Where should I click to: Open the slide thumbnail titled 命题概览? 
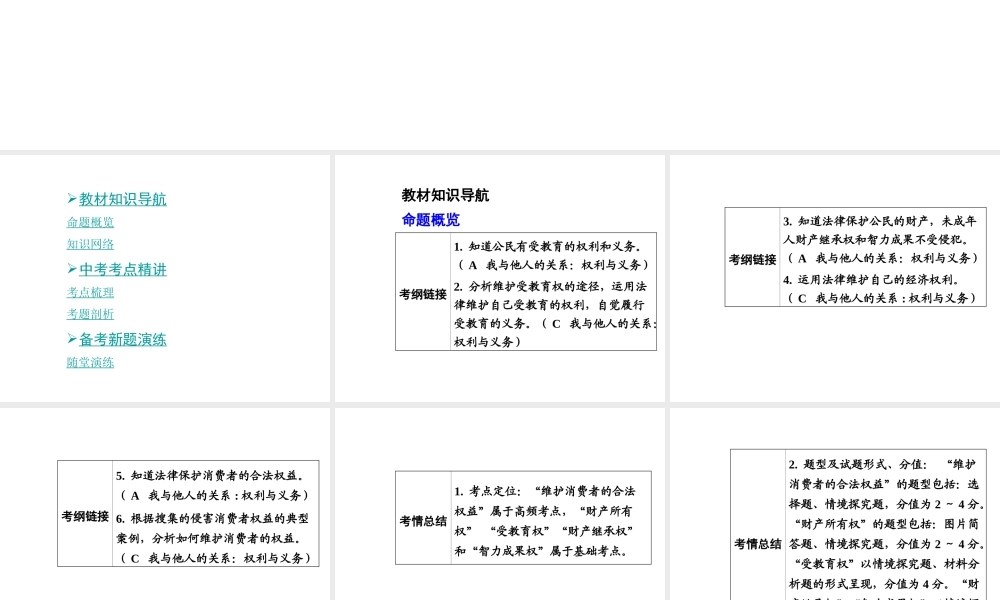(x=500, y=278)
